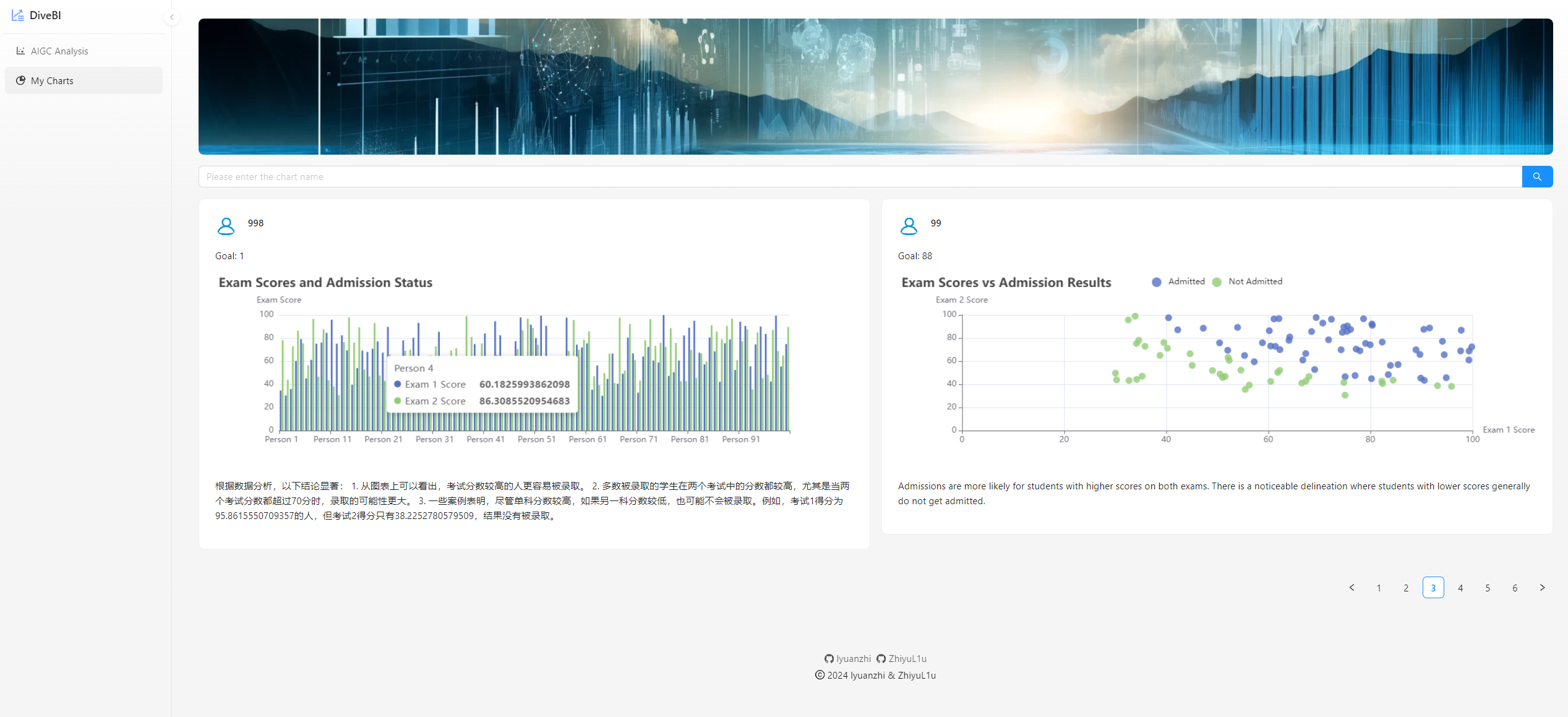The width and height of the screenshot is (1568, 717).
Task: Go to next page with right arrow
Action: 1542,588
